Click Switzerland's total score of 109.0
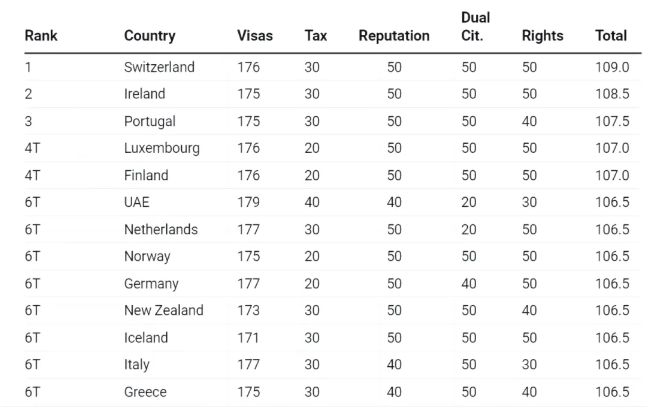 point(611,67)
